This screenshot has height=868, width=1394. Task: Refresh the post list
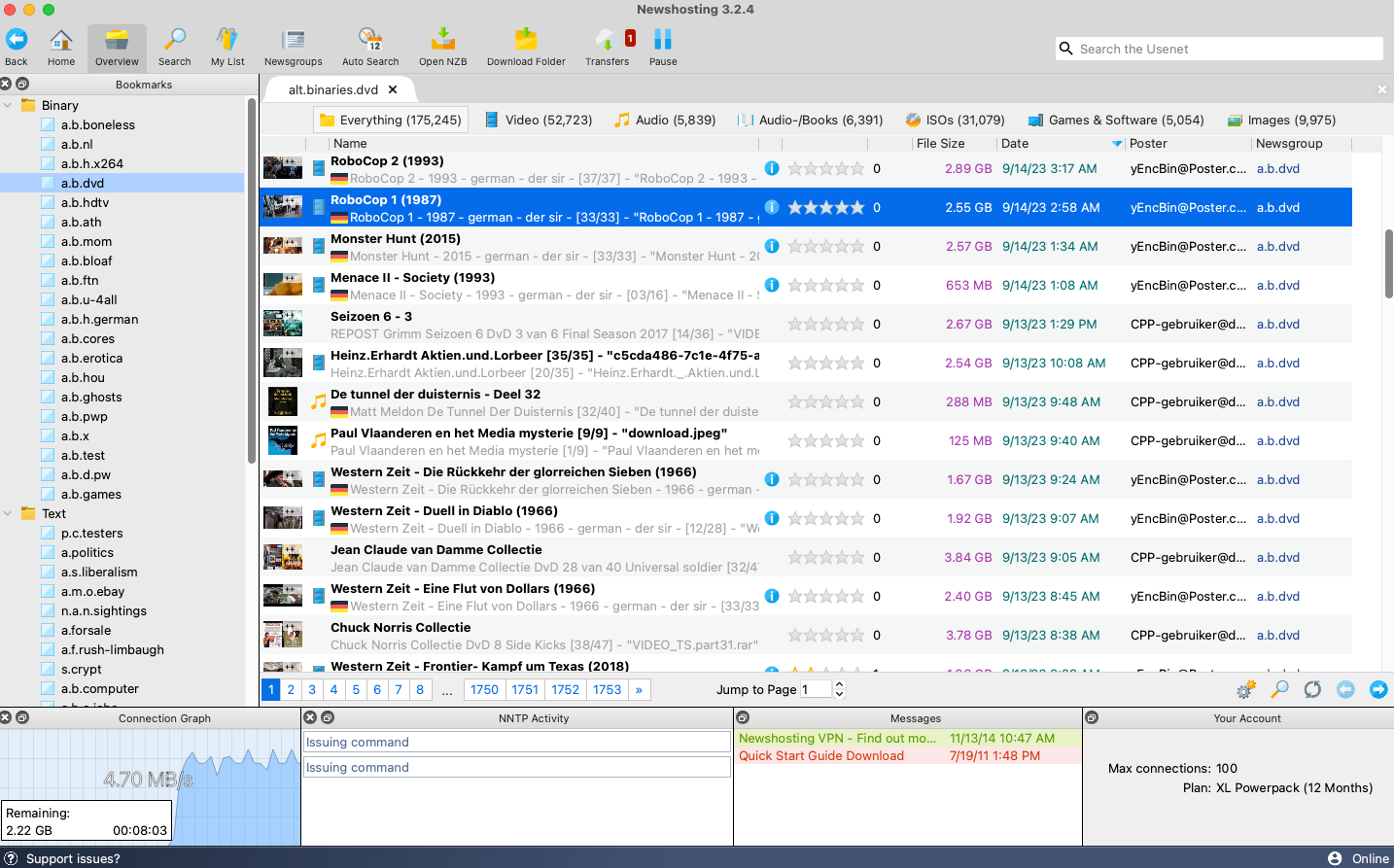click(x=1312, y=689)
